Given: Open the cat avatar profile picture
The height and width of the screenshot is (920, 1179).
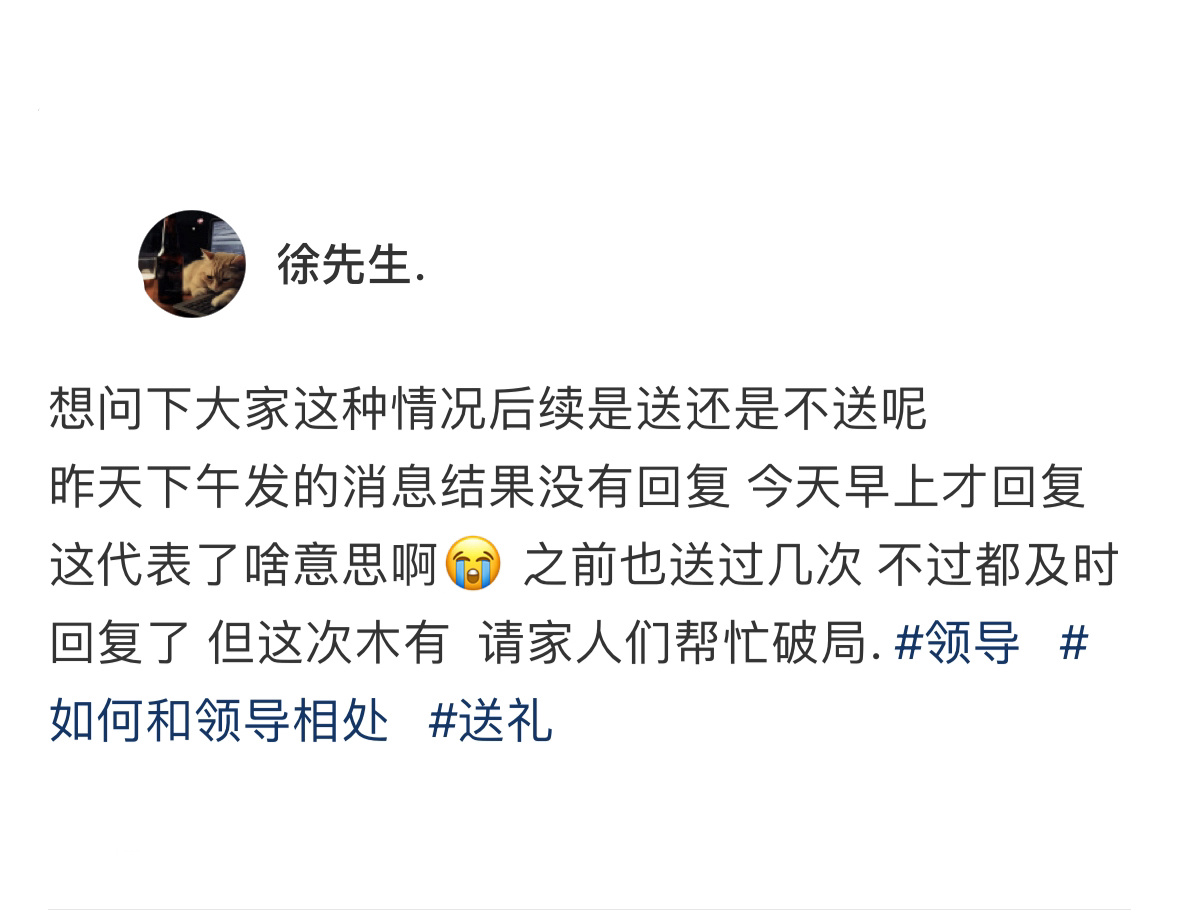Looking at the screenshot, I should (192, 264).
